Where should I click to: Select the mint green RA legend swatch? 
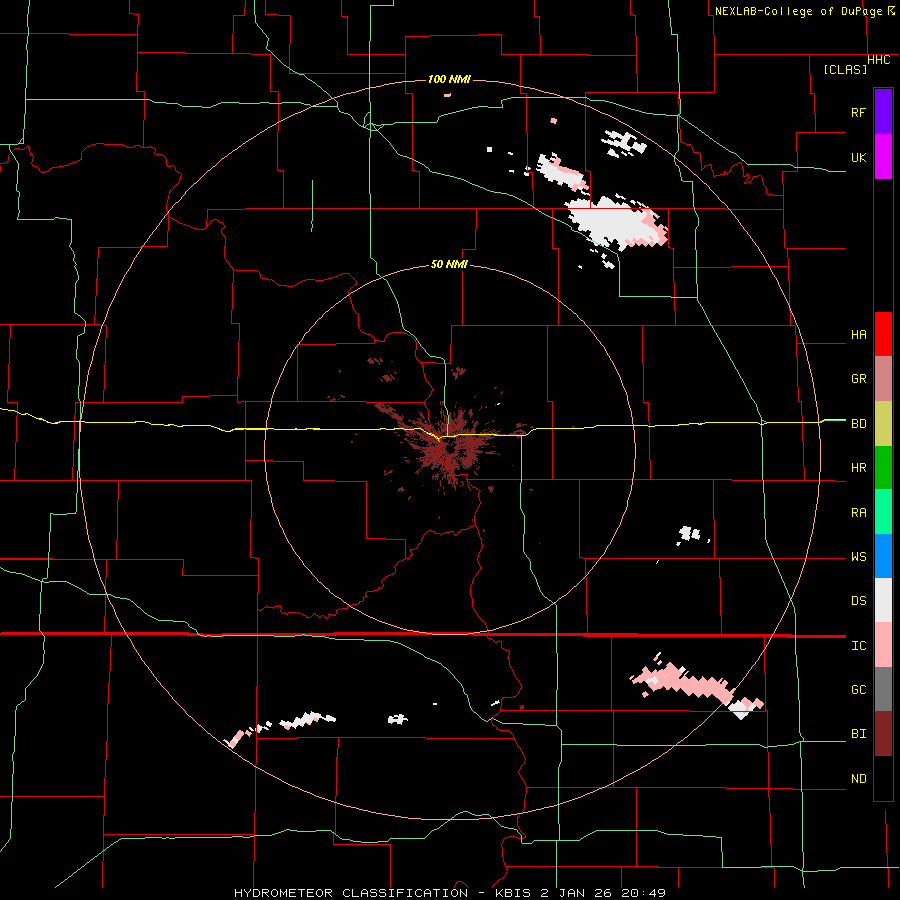(883, 512)
